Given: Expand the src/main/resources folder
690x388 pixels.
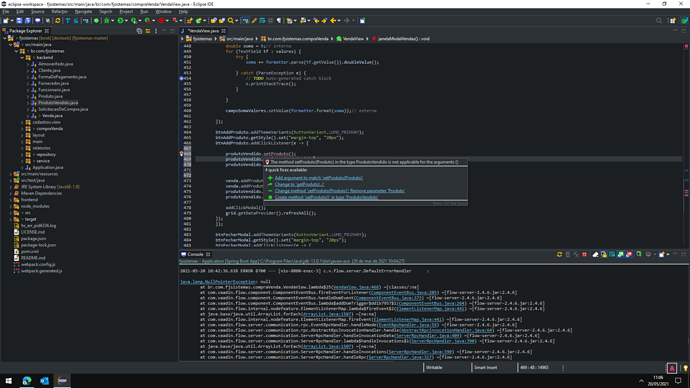Looking at the screenshot, I should pos(11,174).
